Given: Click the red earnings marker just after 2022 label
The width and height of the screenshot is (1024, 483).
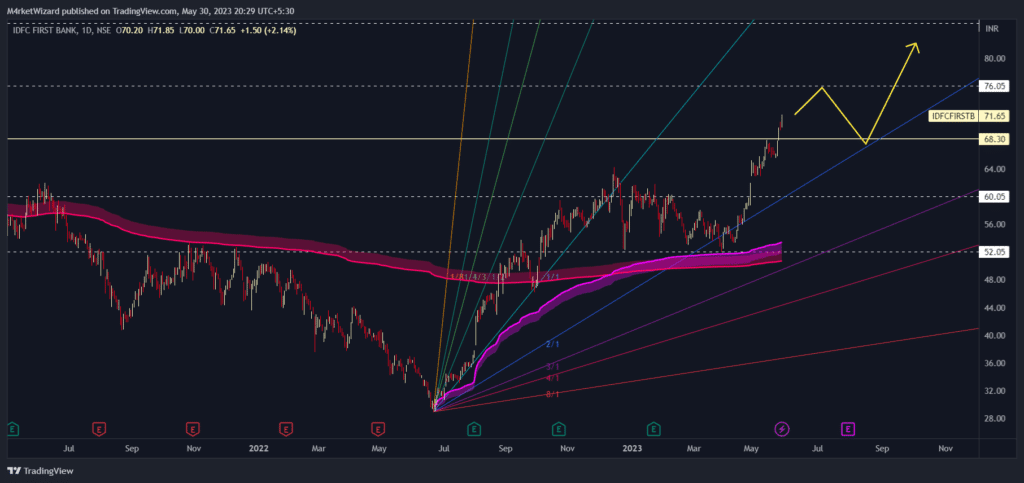Looking at the screenshot, I should [285, 429].
